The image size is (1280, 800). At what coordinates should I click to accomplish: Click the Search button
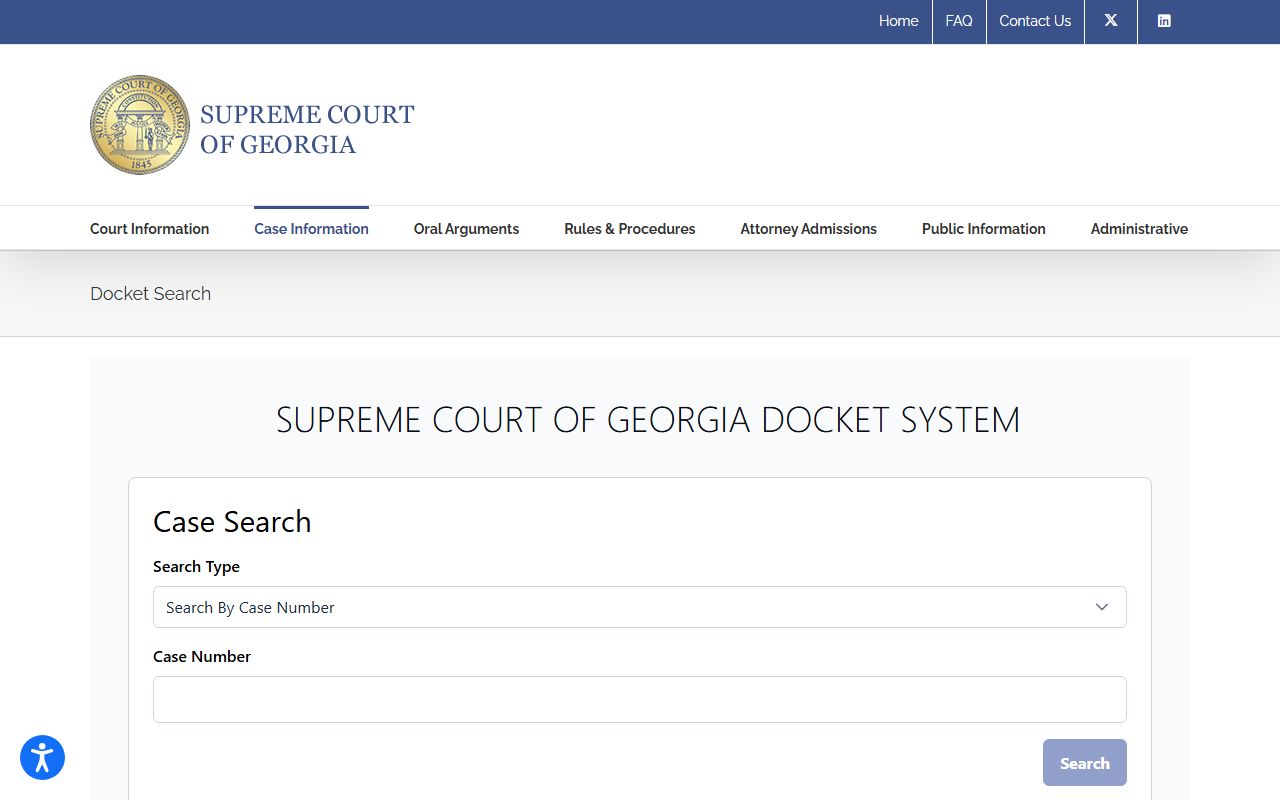tap(1084, 763)
